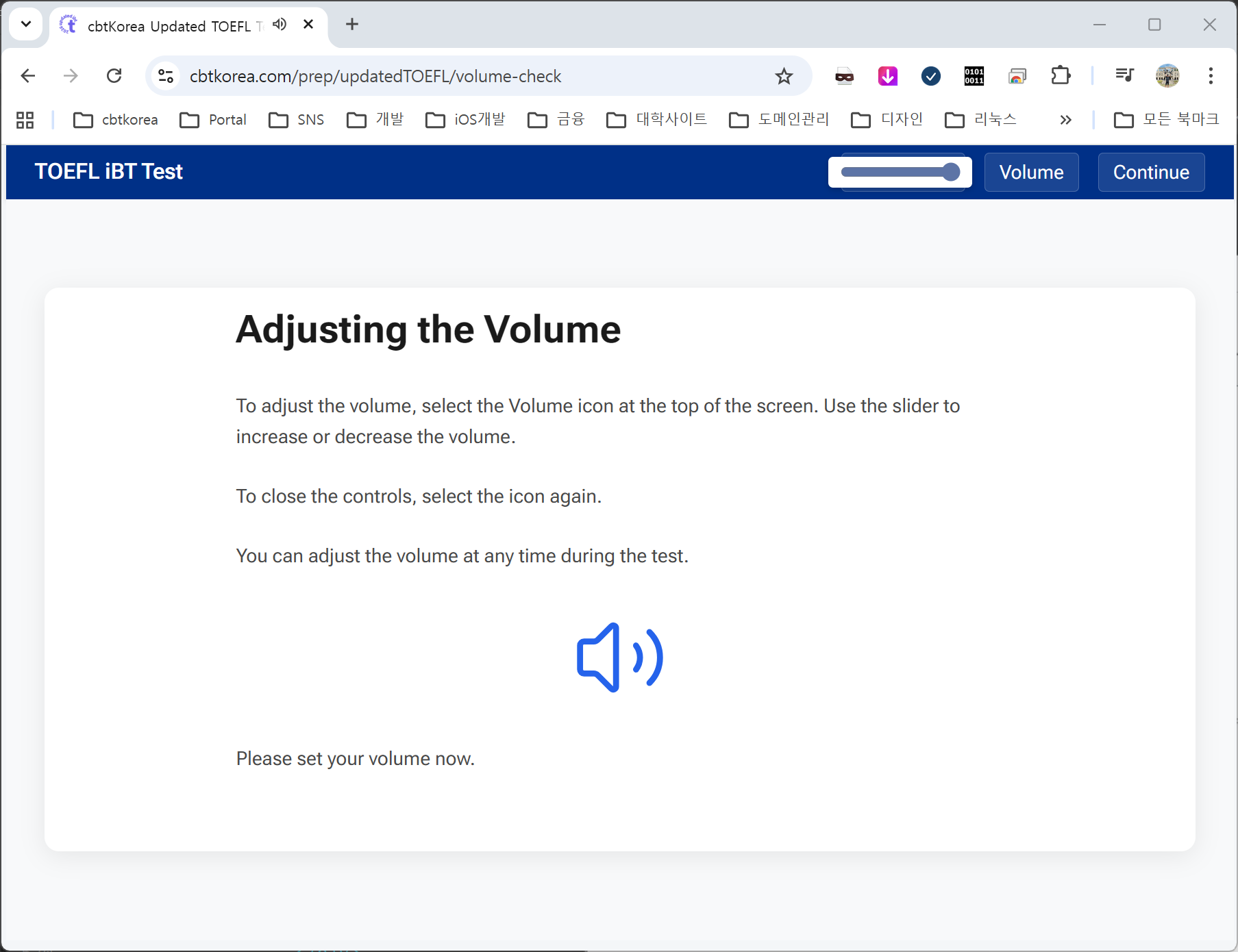Open the Extensions puzzle piece menu
Viewport: 1238px width, 952px height.
pos(1060,76)
